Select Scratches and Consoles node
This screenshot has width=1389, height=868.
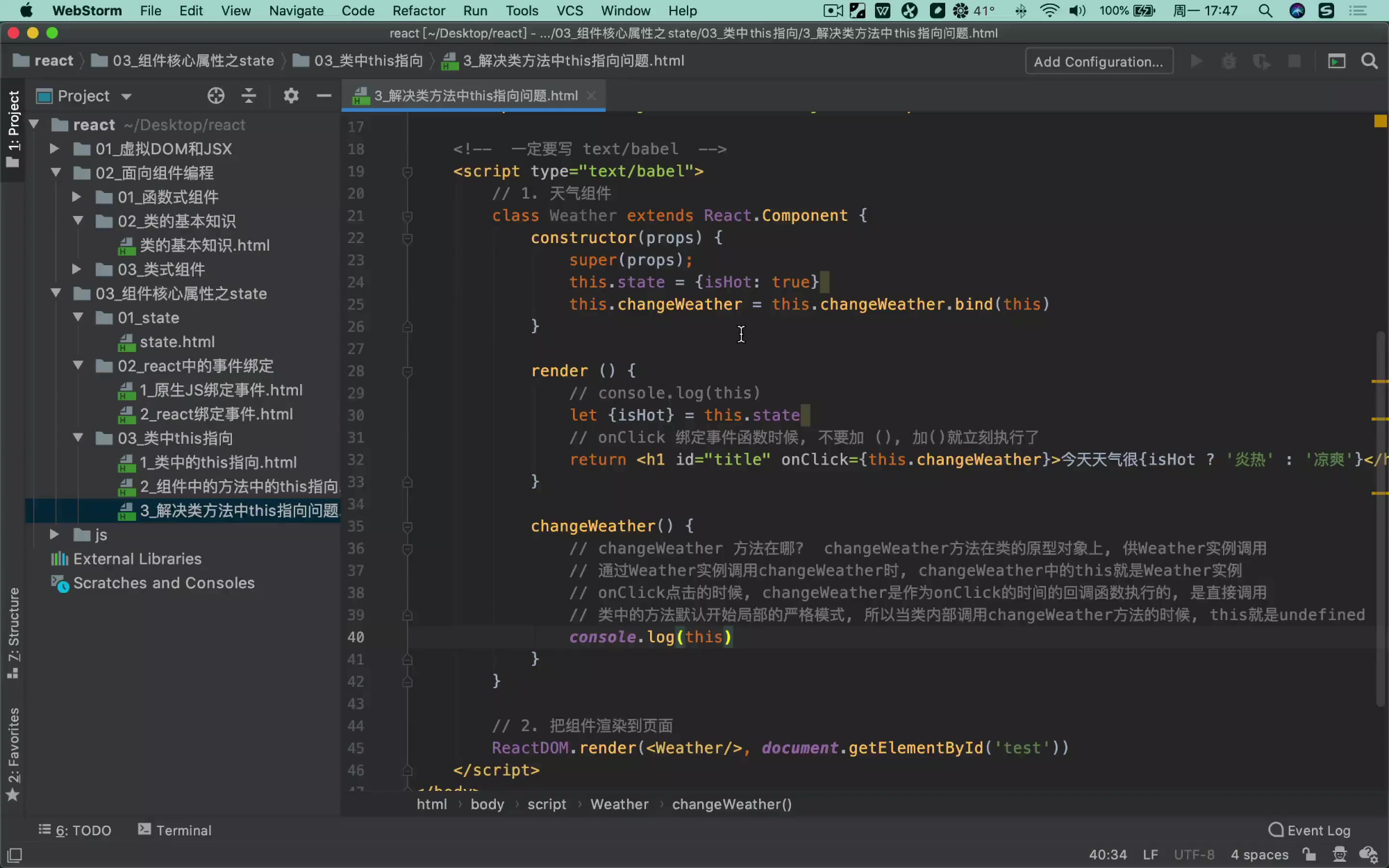point(153,583)
